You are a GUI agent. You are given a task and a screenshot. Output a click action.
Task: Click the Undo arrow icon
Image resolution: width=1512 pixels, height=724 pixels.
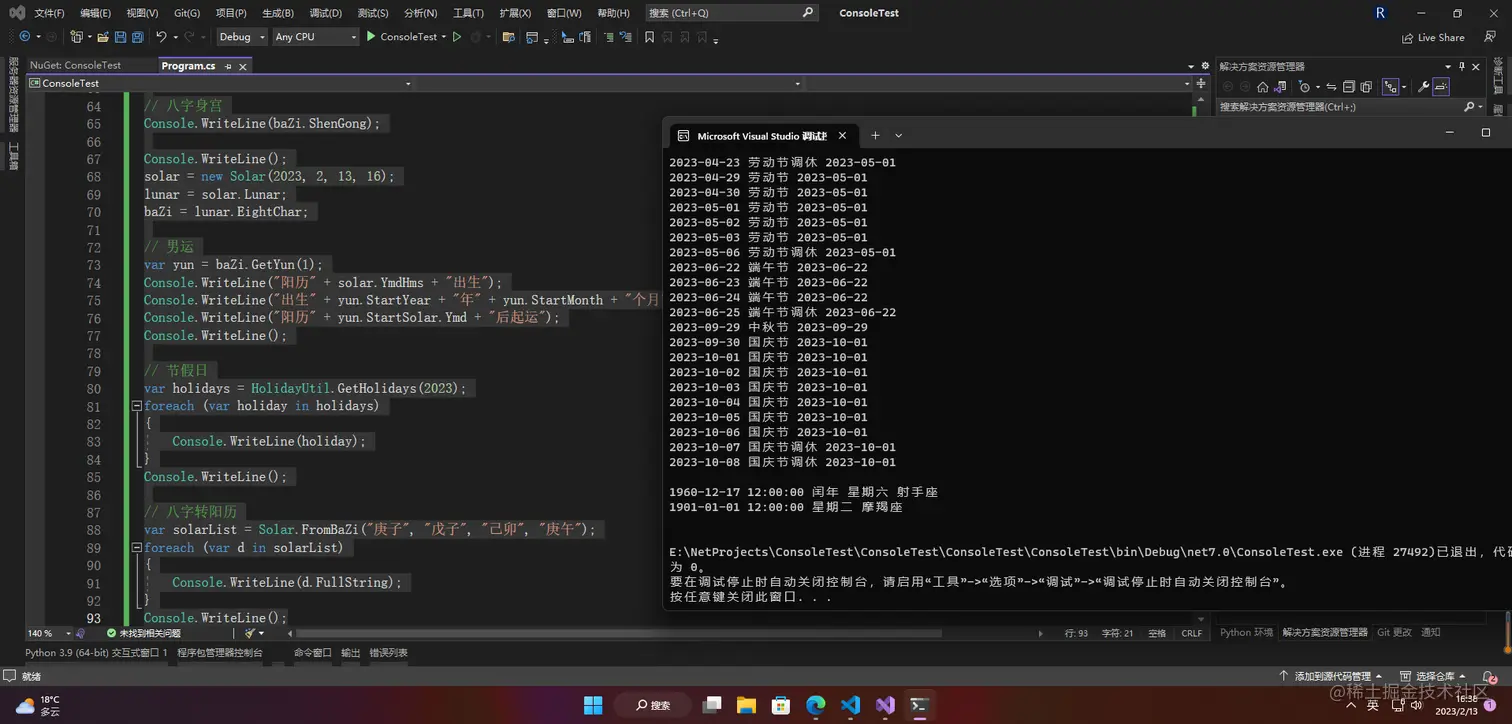161,37
